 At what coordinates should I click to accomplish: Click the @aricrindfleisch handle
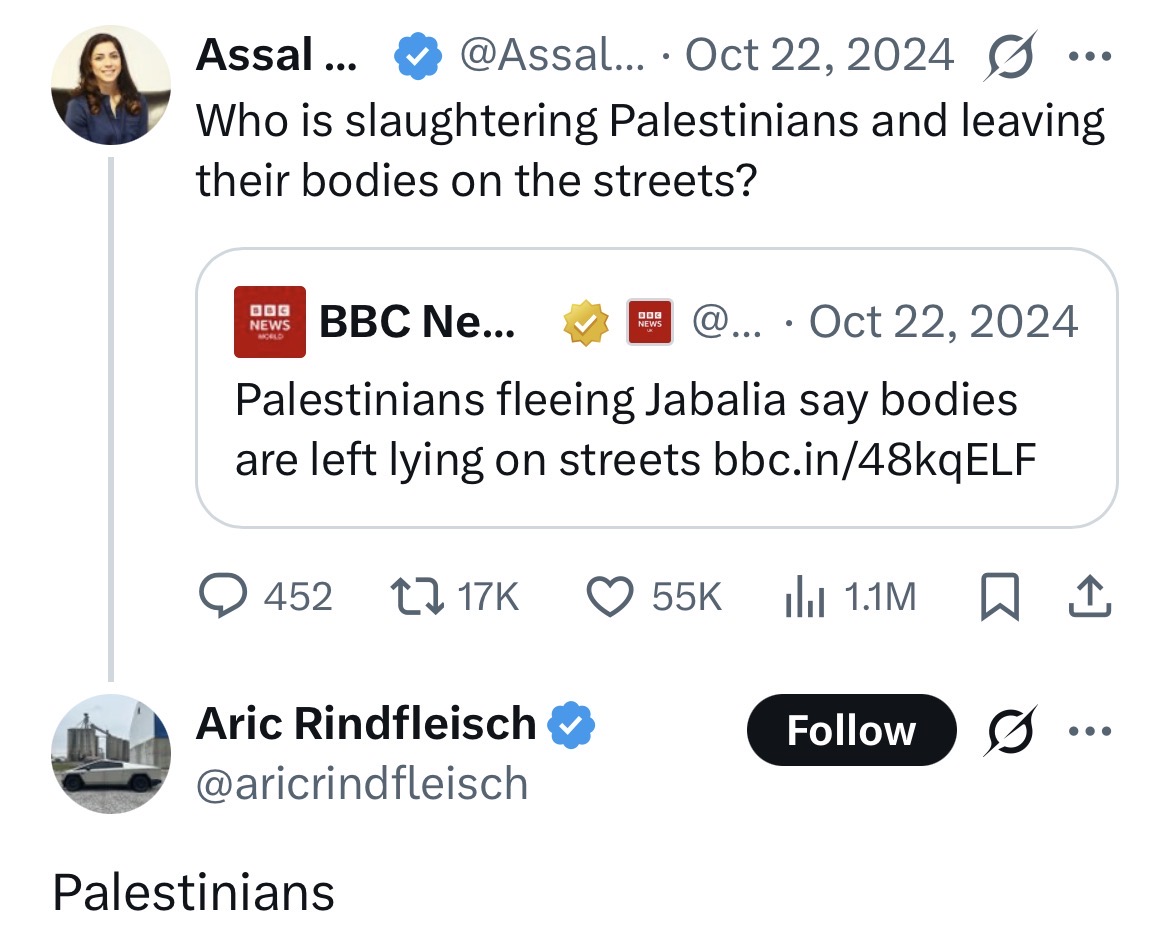(362, 784)
